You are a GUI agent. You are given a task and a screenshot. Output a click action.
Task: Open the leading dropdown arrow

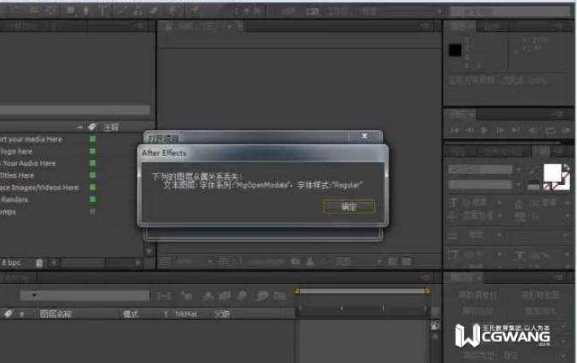[x=568, y=202]
